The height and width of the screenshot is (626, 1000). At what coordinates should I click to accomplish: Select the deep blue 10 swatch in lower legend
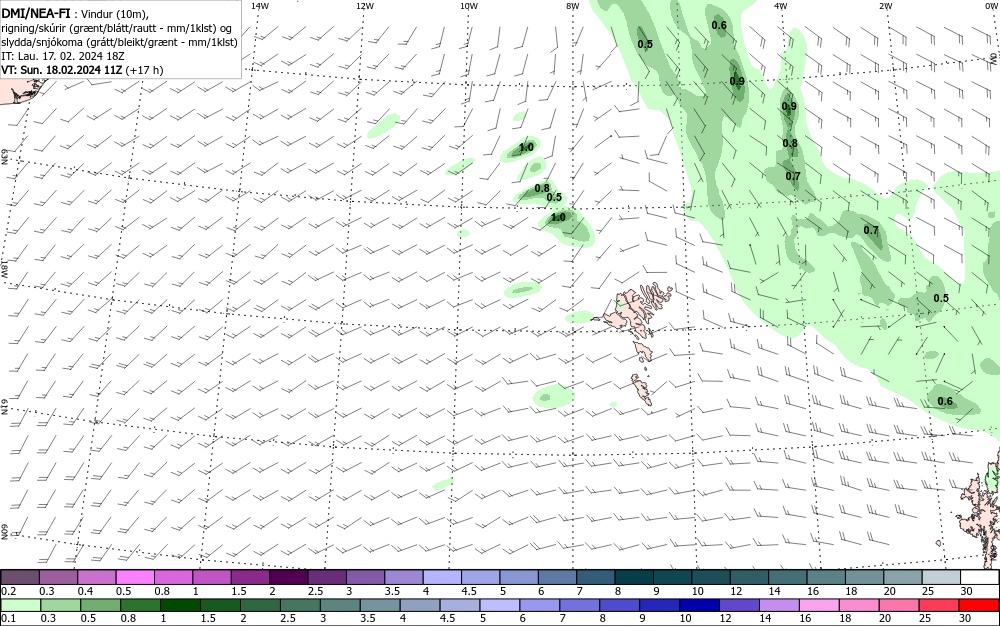(698, 605)
